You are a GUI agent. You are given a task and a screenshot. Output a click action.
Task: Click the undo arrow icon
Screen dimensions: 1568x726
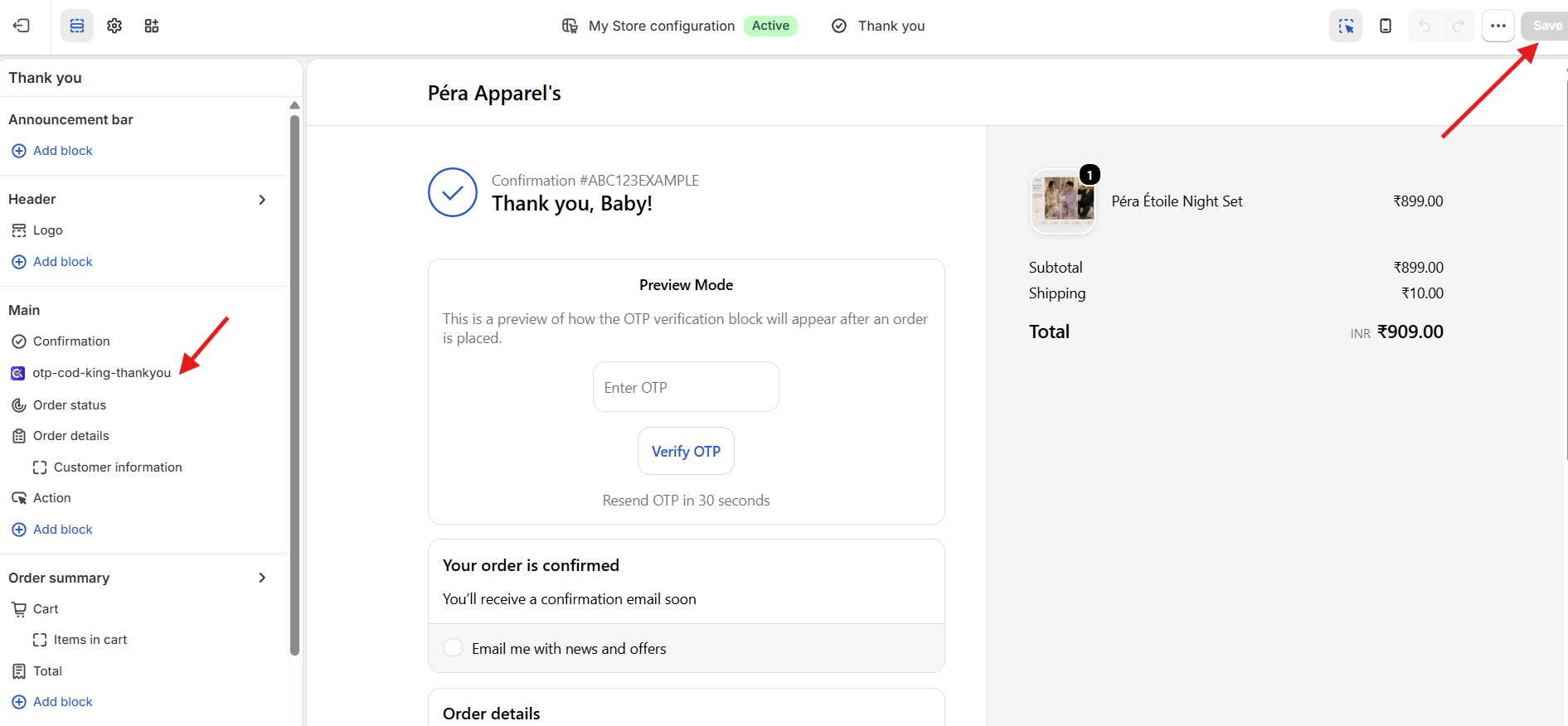tap(1425, 26)
